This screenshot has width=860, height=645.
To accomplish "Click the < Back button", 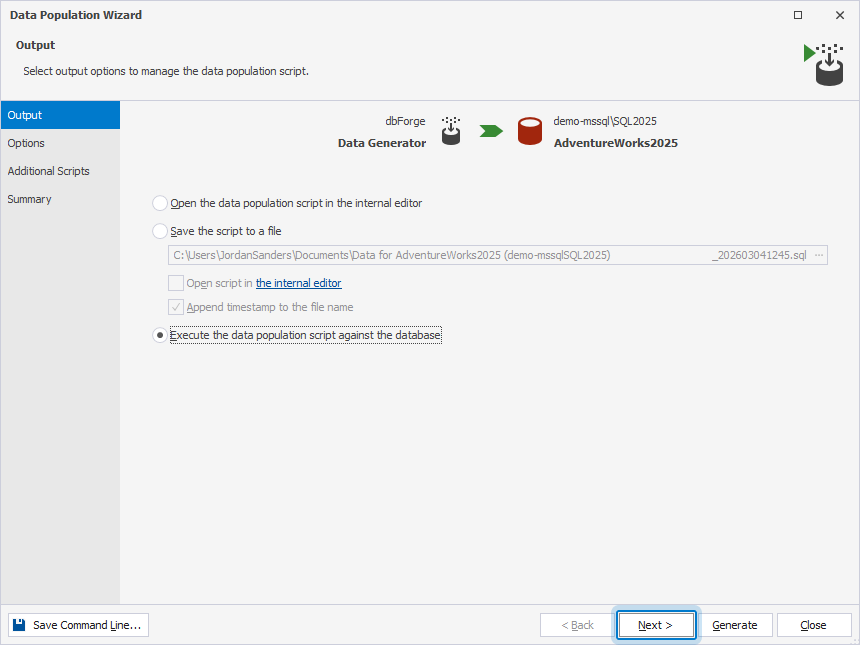I will pos(576,625).
